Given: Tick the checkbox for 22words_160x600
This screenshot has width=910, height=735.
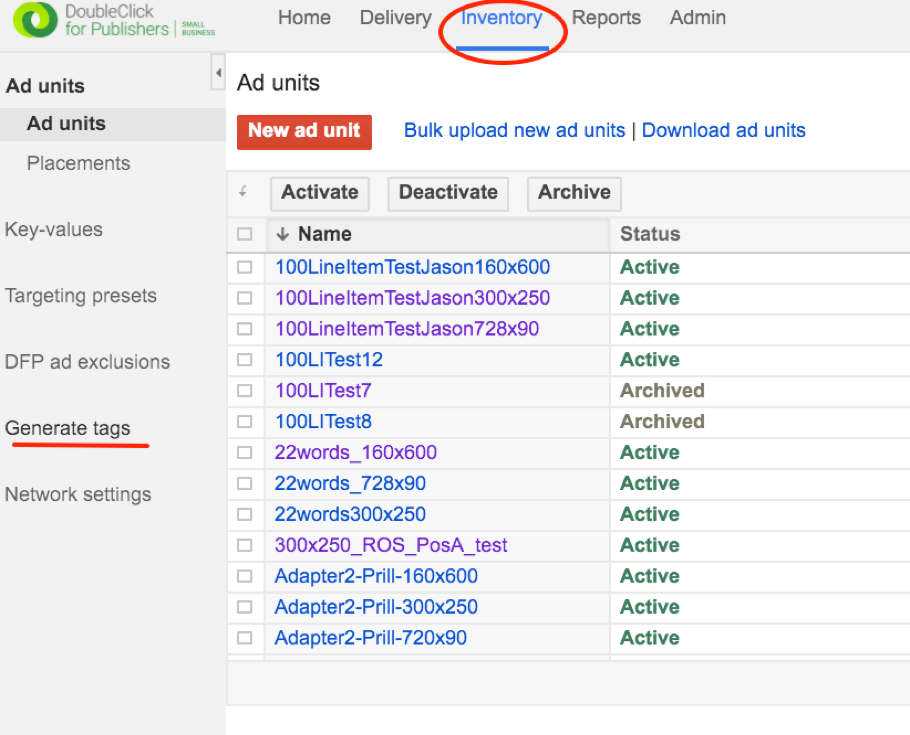Looking at the screenshot, I should point(245,452).
